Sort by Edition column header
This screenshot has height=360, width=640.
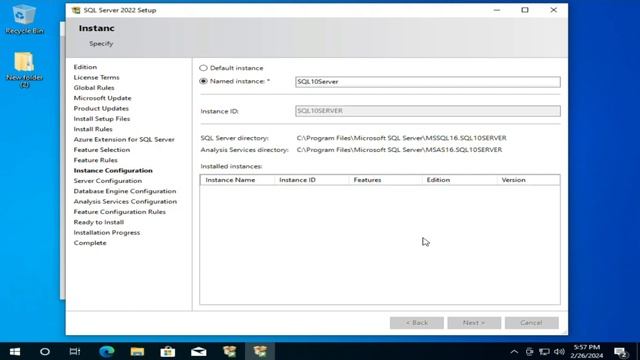click(460, 180)
